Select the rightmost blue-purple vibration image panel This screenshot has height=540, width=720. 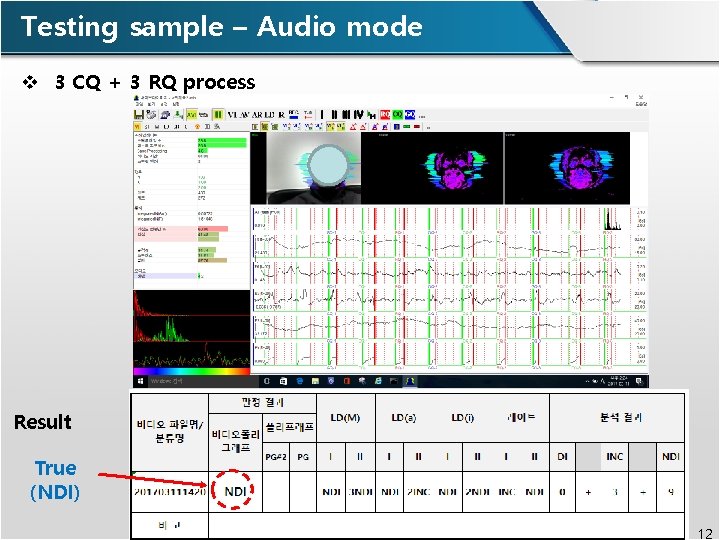point(568,168)
